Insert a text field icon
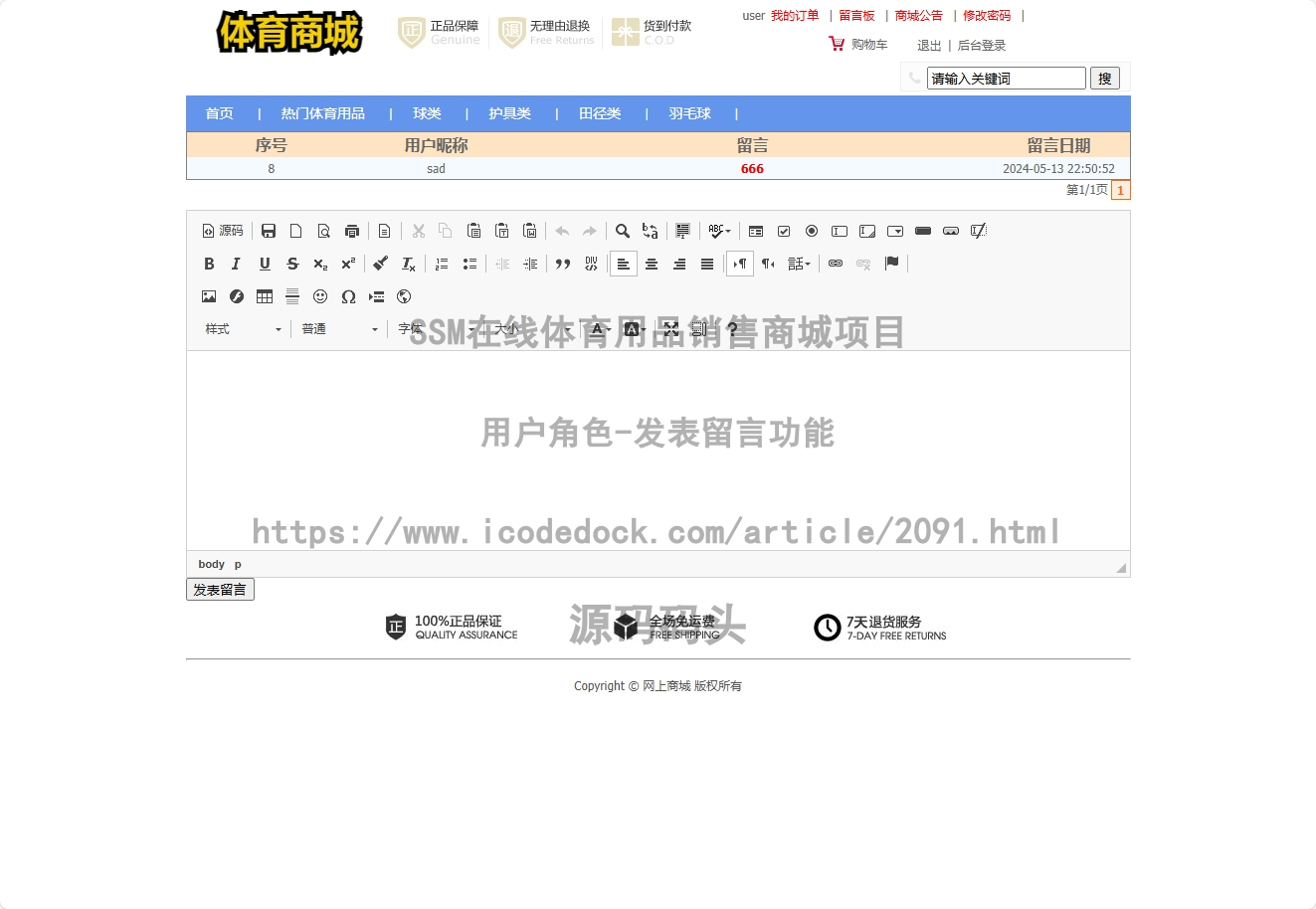Viewport: 1316px width, 909px height. [840, 231]
